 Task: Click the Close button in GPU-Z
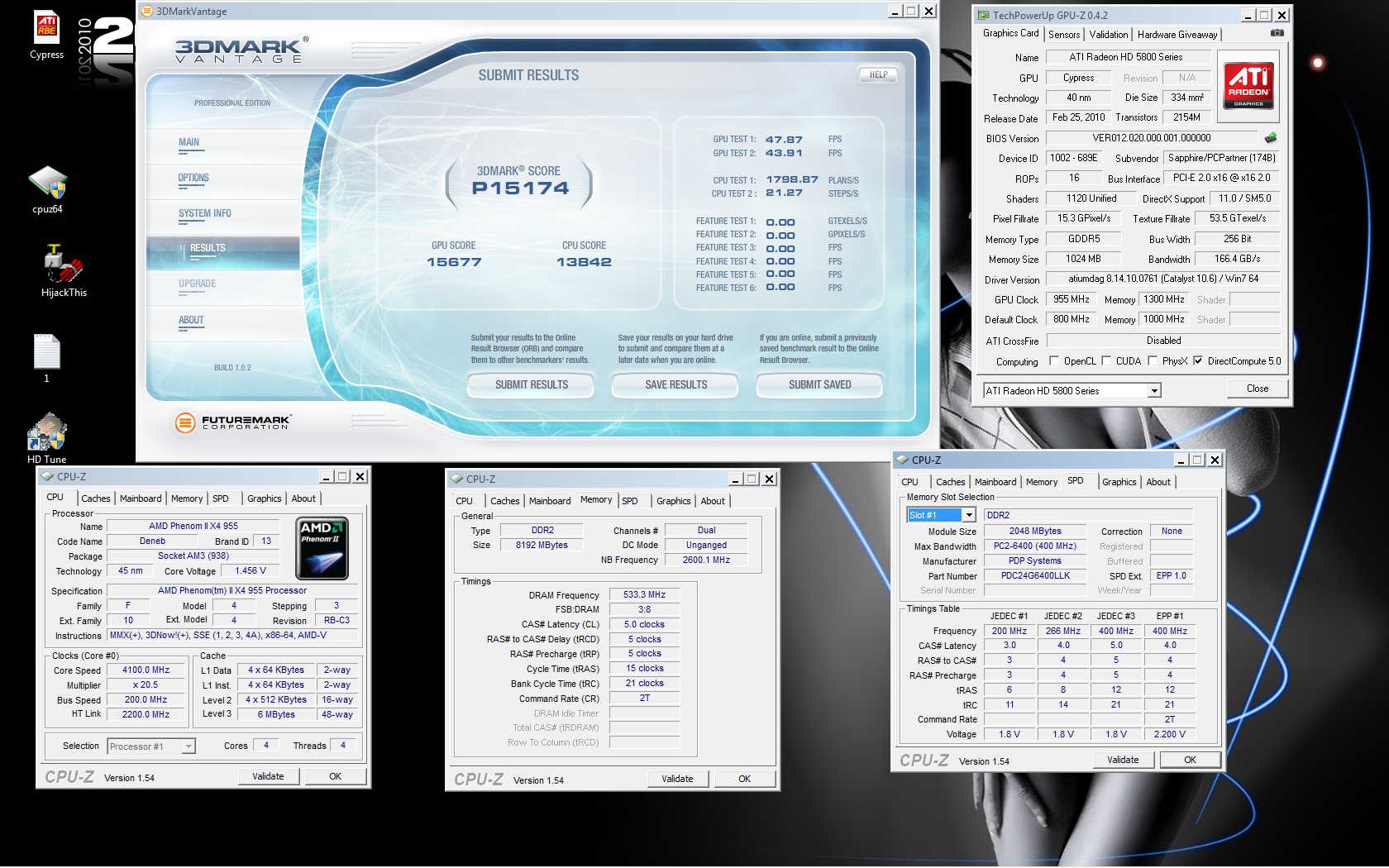(x=1257, y=389)
